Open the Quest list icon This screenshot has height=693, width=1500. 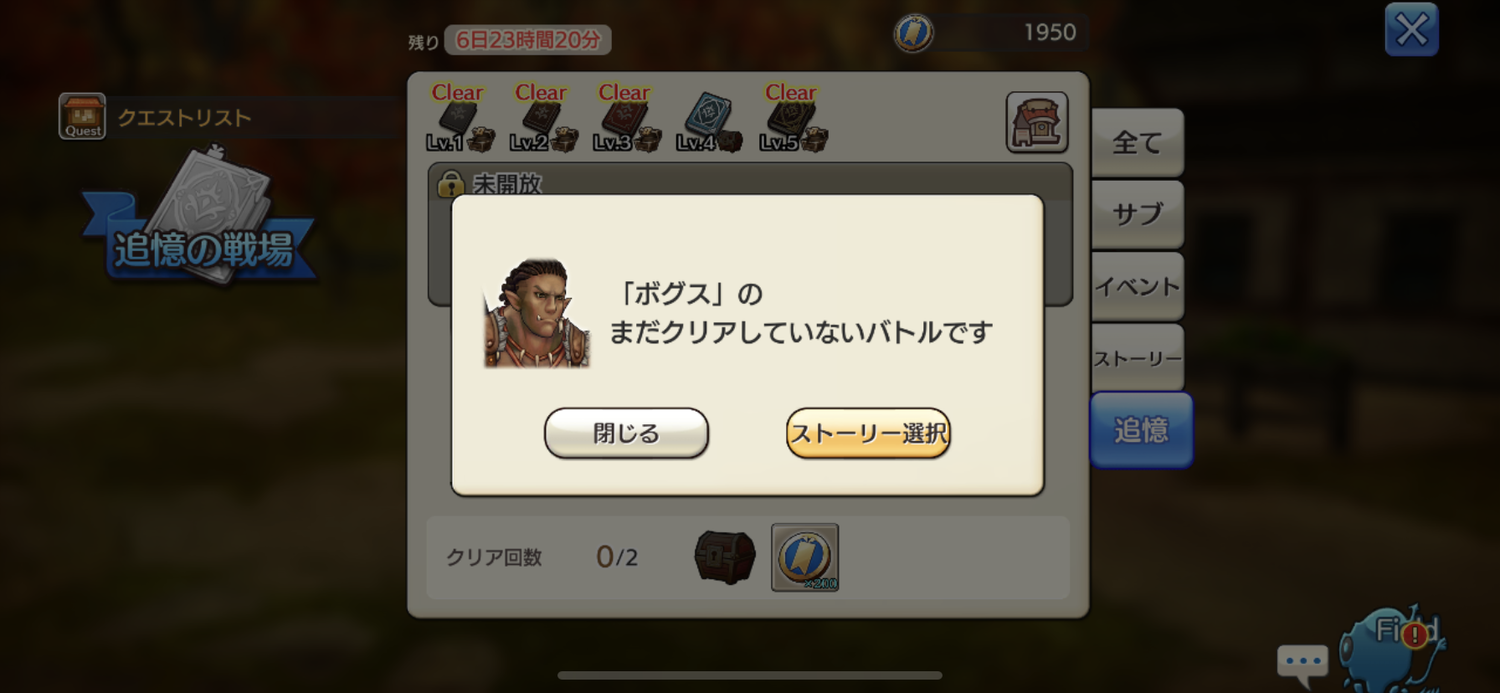point(82,117)
